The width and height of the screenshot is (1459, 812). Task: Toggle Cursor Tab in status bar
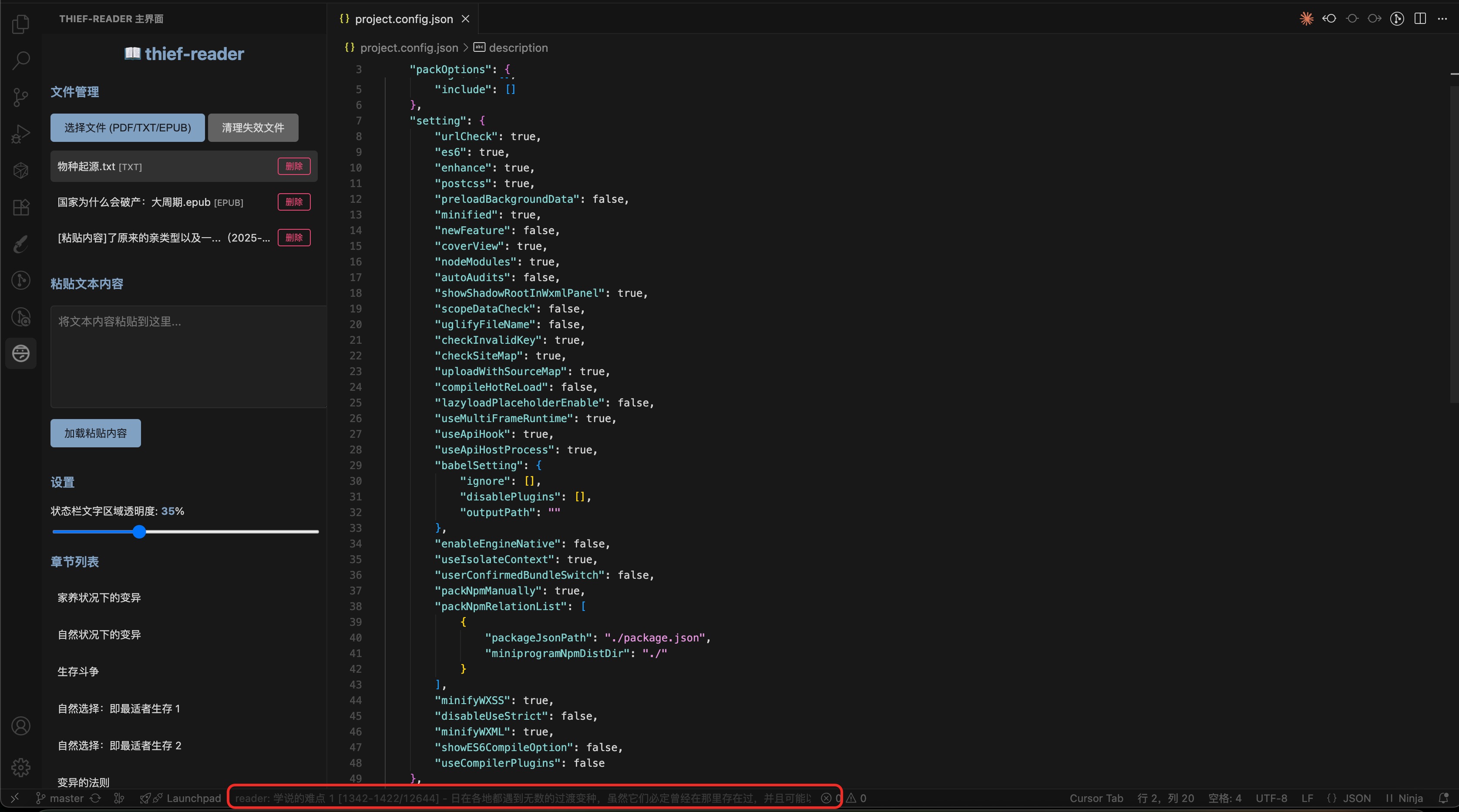tap(1096, 798)
